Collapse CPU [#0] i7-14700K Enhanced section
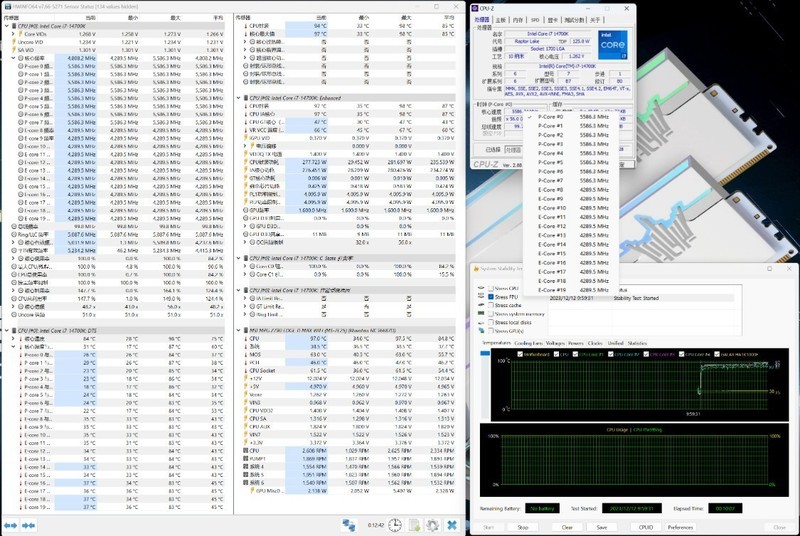The width and height of the screenshot is (800, 536). 239,98
